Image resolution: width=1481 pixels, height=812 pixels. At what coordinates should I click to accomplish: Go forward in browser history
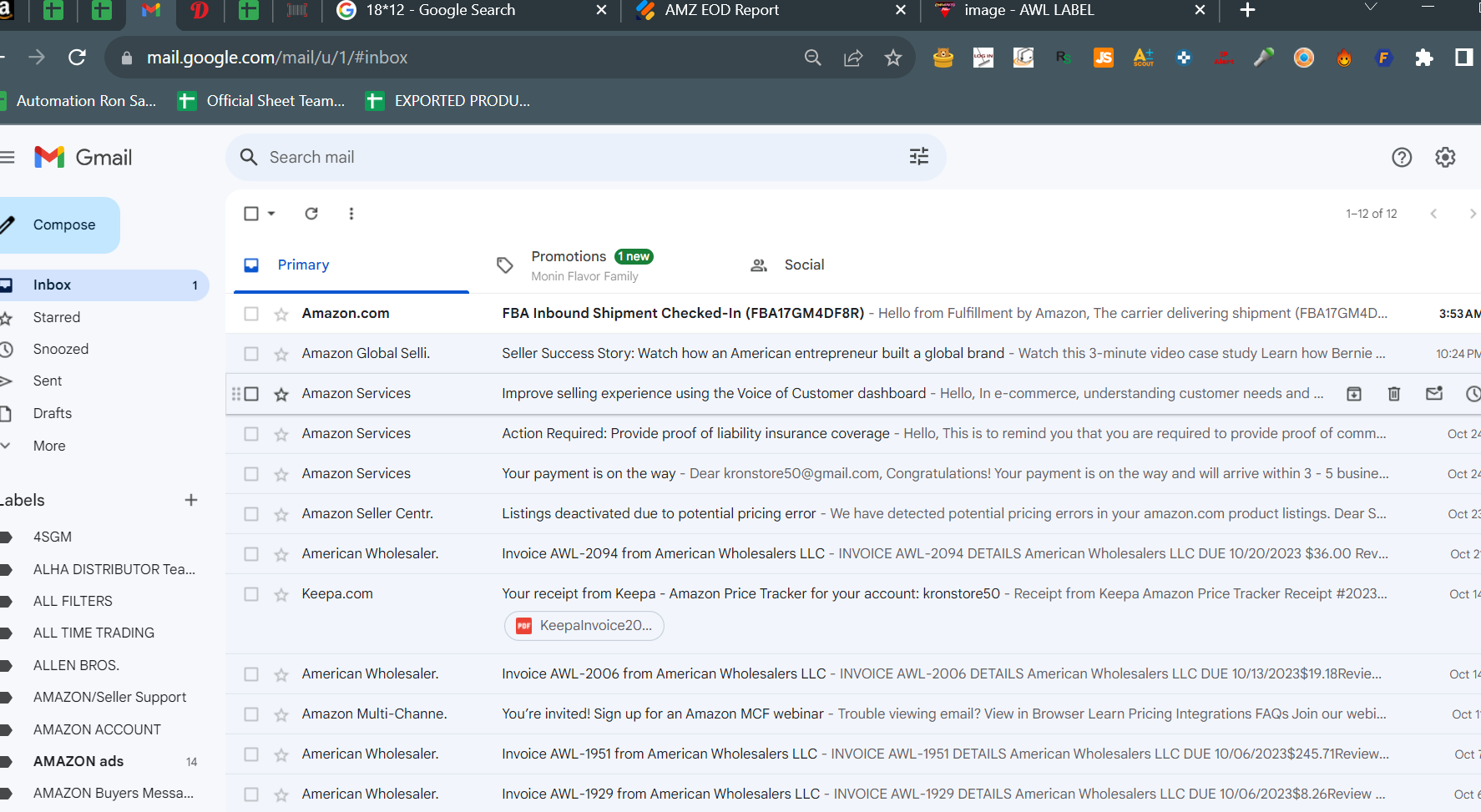click(x=37, y=57)
